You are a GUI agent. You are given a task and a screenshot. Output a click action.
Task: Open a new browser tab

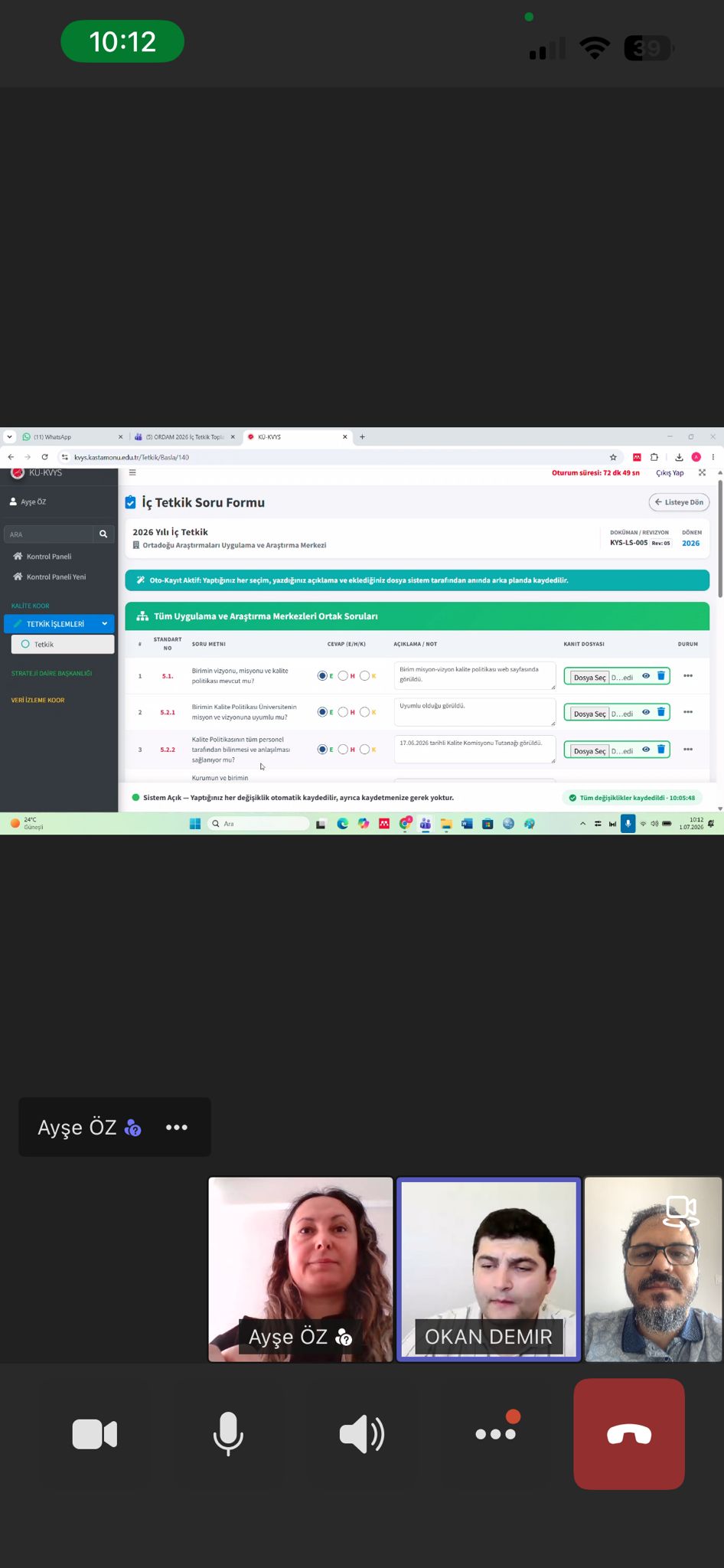point(362,437)
